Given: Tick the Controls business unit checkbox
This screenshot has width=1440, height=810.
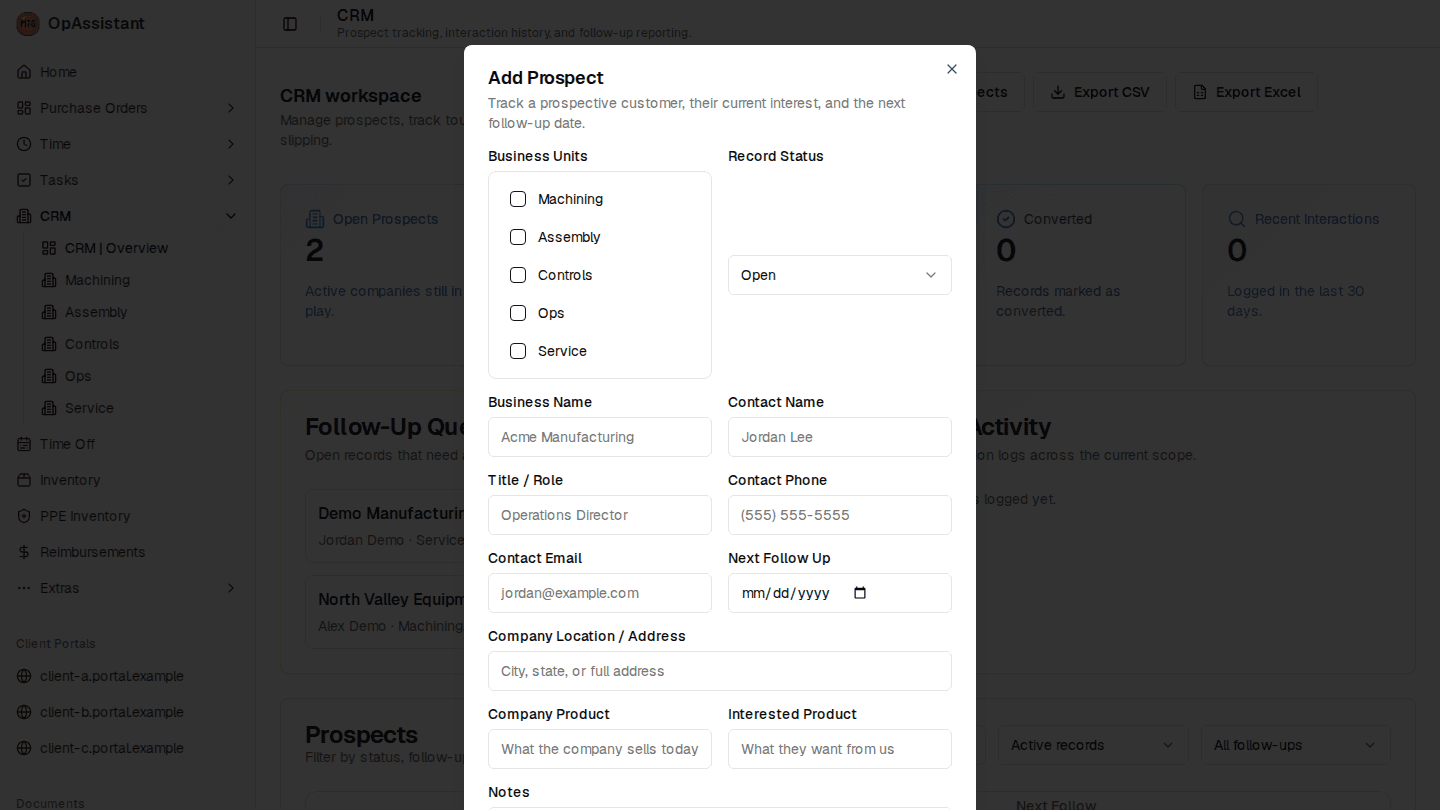Looking at the screenshot, I should pos(518,275).
